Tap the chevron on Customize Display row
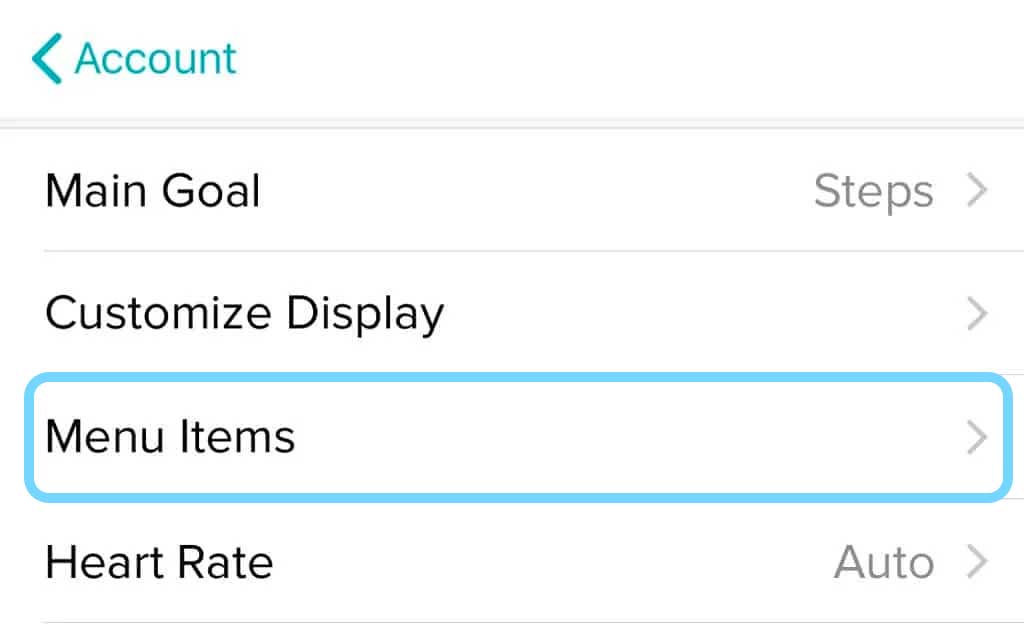 [977, 315]
